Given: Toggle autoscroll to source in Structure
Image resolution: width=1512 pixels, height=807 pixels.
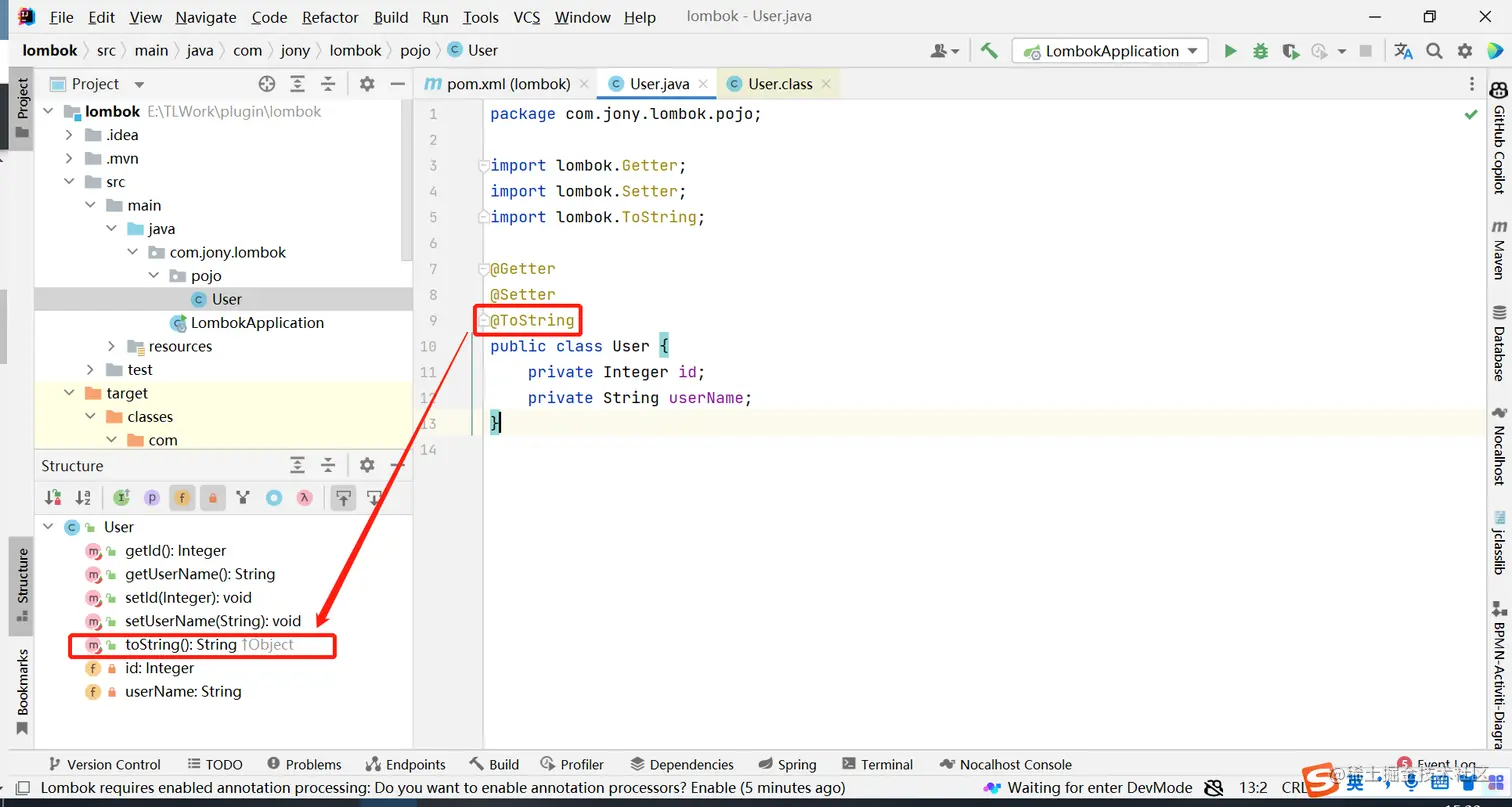Looking at the screenshot, I should tap(343, 497).
